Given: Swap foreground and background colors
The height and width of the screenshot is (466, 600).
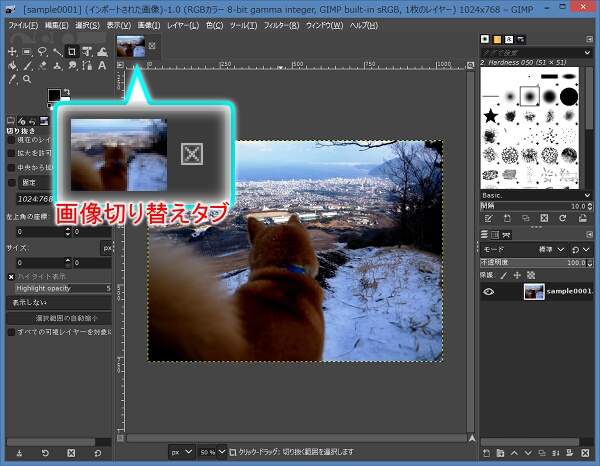Looking at the screenshot, I should tap(67, 91).
